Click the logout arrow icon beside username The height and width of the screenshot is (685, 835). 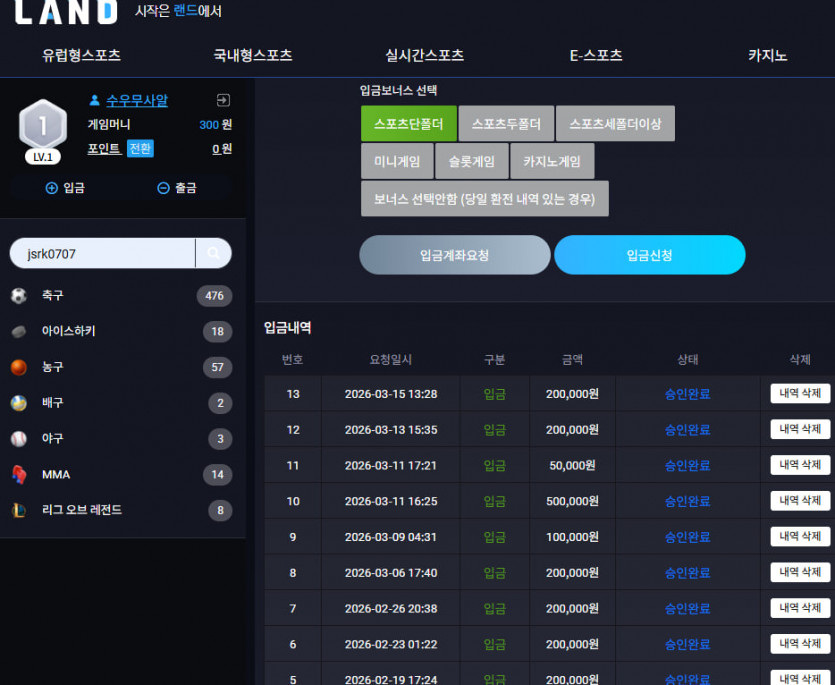(223, 100)
